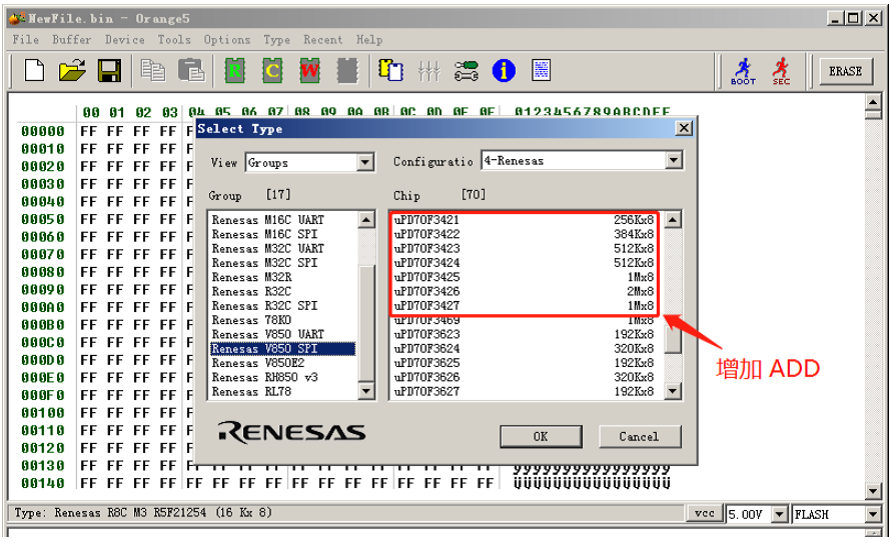
Task: Open the sliders settings icon
Action: tap(429, 71)
